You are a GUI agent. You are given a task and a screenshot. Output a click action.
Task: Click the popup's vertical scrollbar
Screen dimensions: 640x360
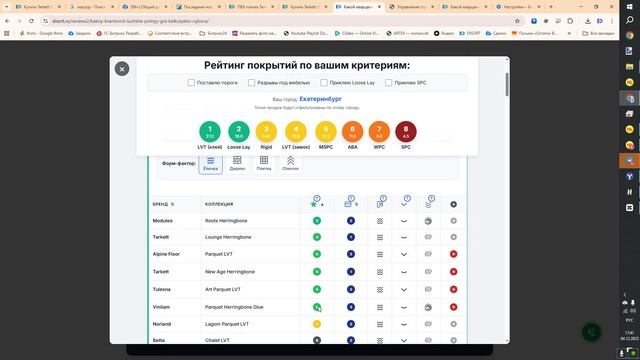pos(507,84)
